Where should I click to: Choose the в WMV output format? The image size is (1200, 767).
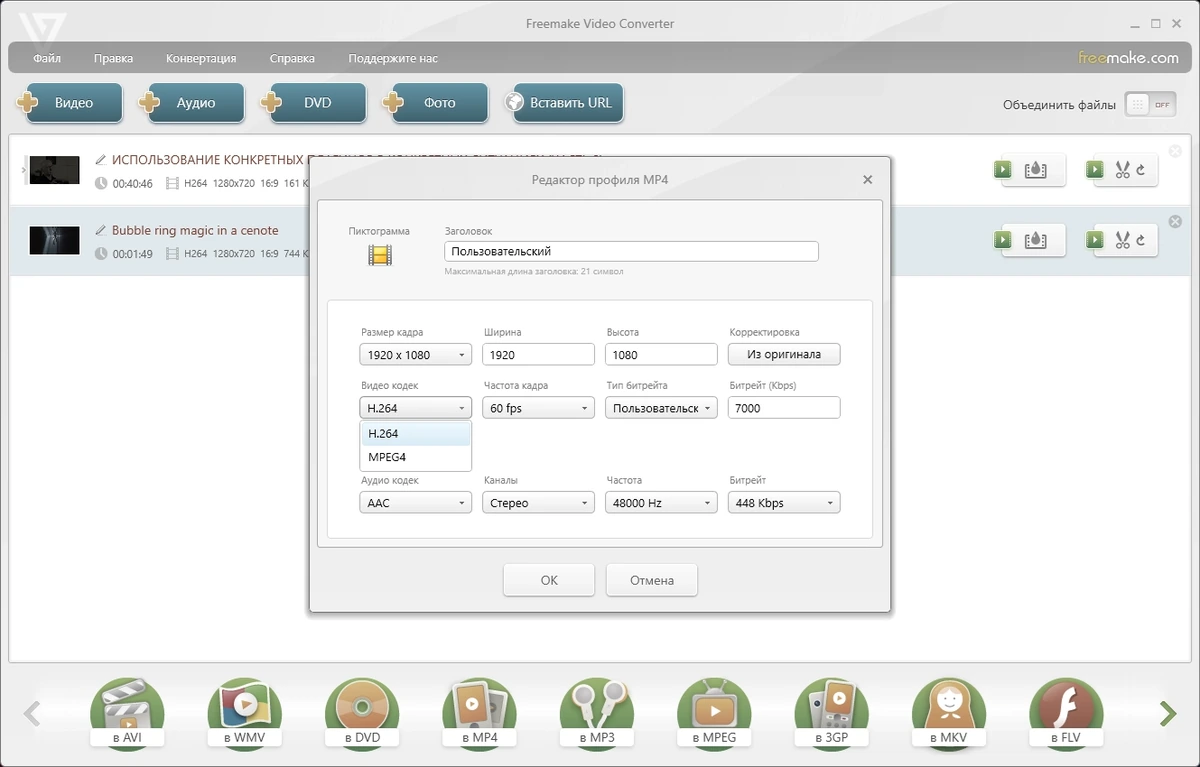pyautogui.click(x=244, y=715)
